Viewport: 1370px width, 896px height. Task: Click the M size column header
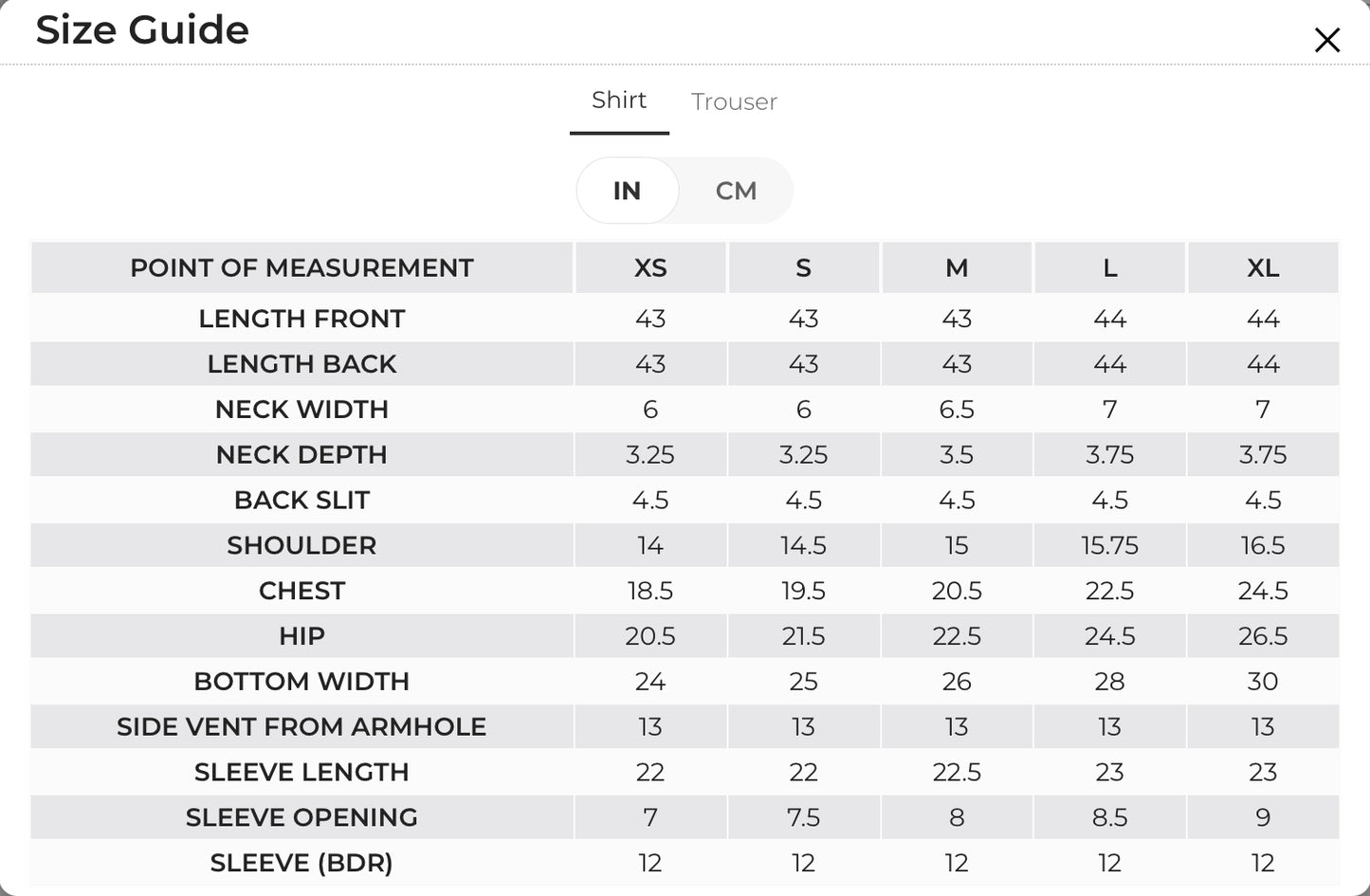tap(957, 268)
